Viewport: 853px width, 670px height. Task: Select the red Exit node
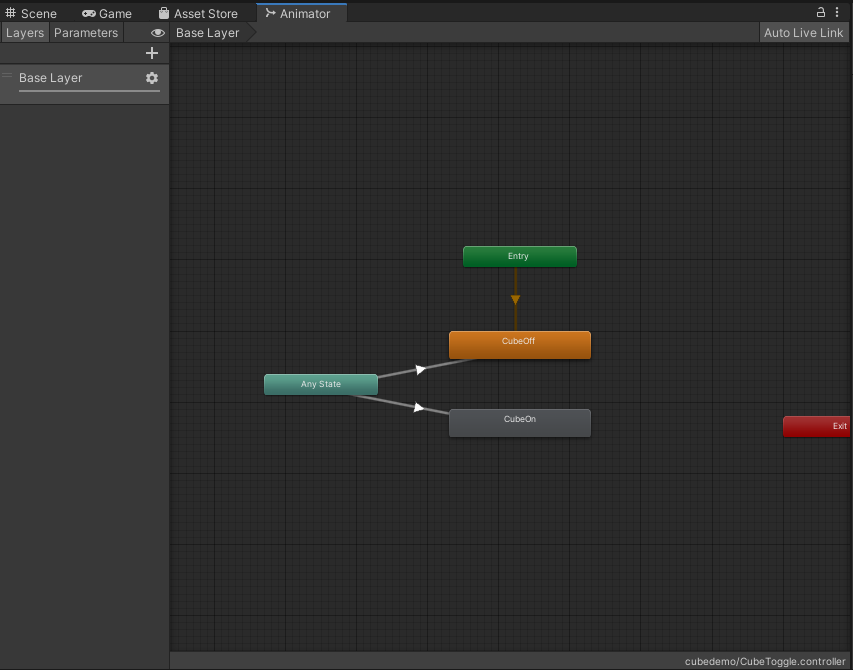pos(817,426)
